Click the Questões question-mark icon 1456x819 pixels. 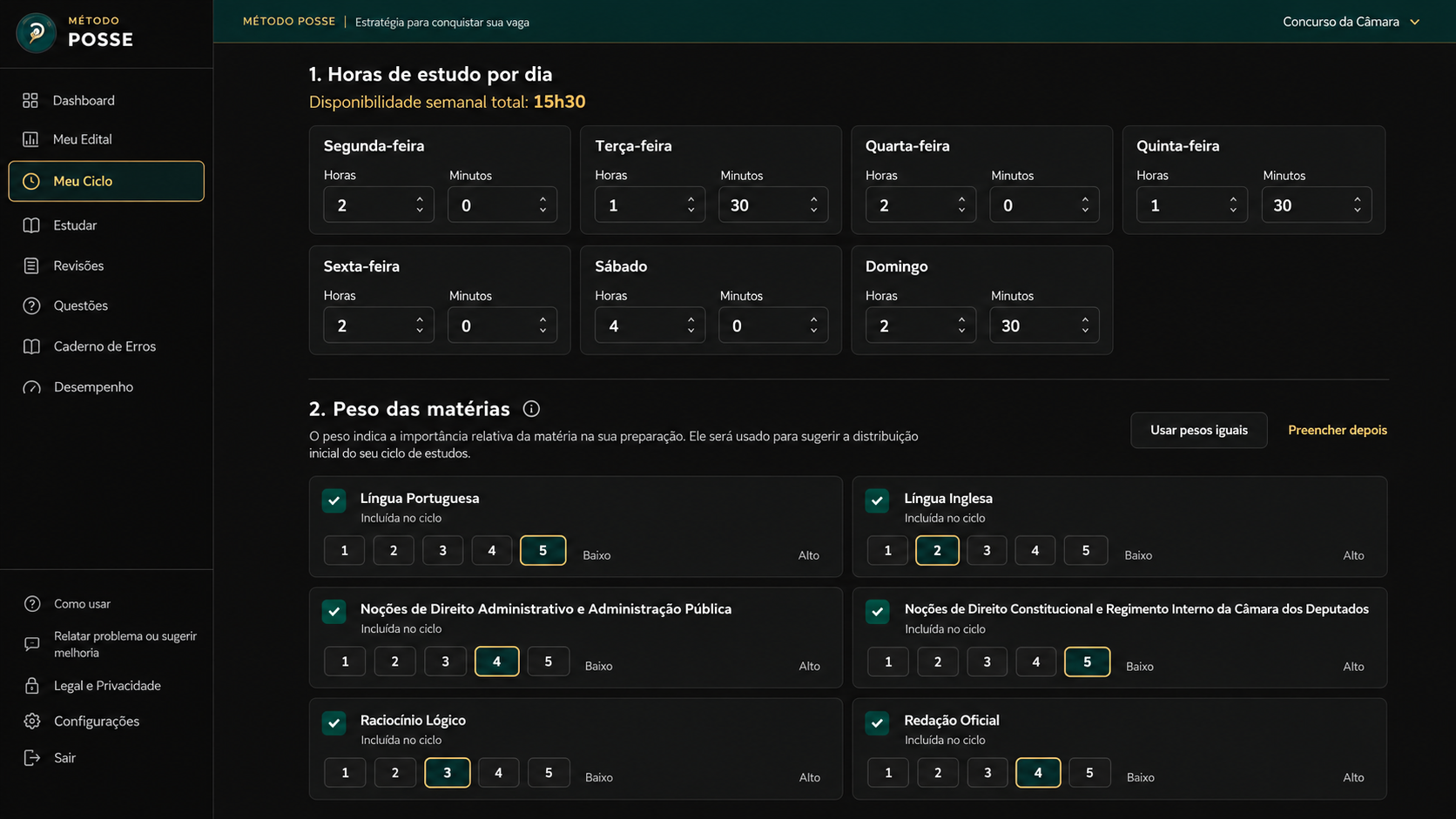31,305
